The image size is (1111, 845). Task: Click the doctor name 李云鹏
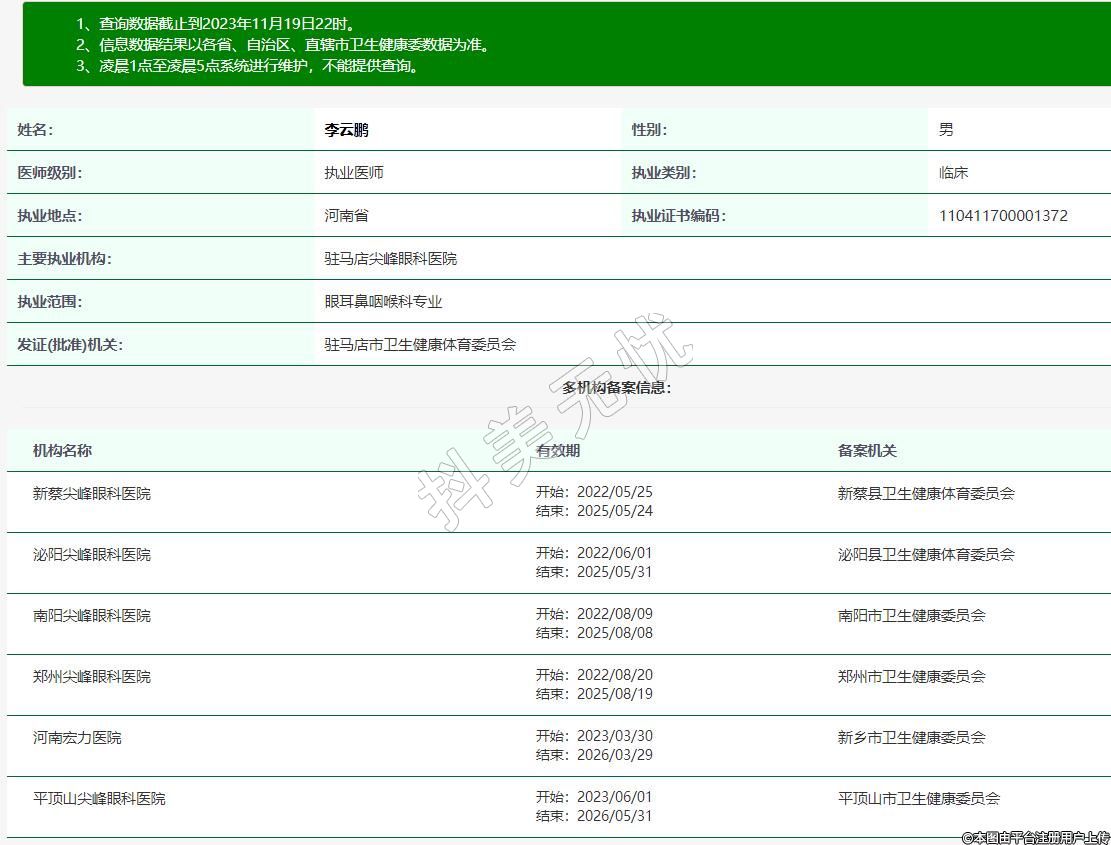pos(346,130)
